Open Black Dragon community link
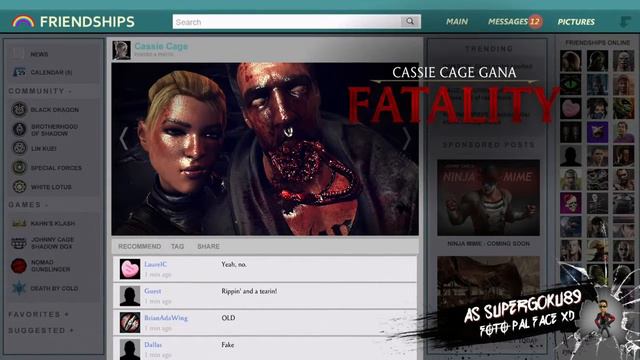 pos(55,110)
